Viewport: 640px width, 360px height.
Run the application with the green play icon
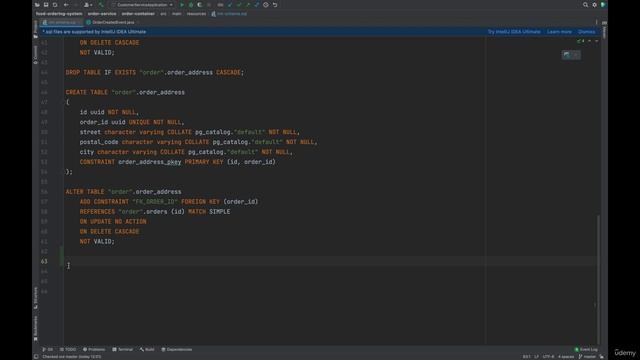pos(182,5)
